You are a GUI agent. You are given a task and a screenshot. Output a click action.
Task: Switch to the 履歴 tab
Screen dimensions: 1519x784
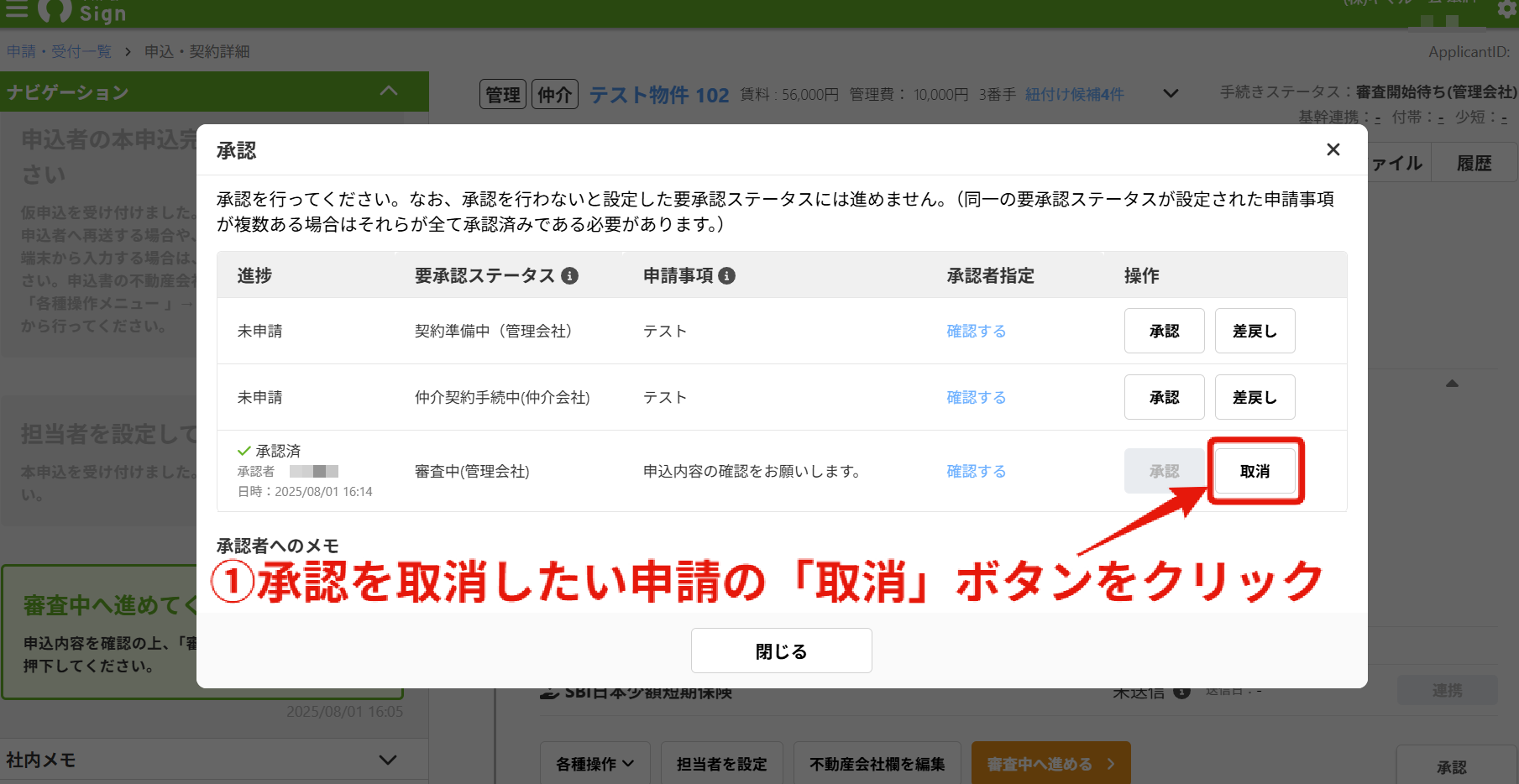click(x=1474, y=163)
